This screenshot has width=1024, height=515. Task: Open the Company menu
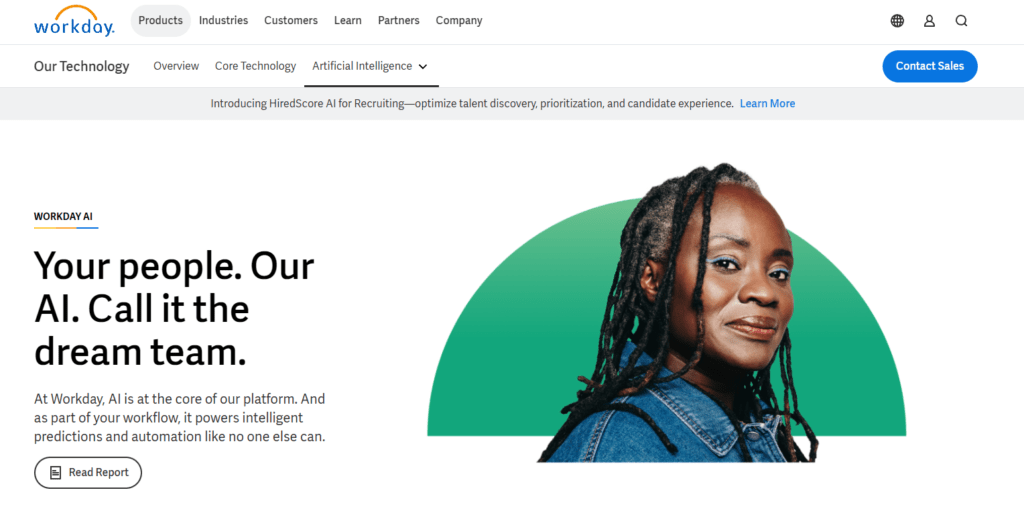click(459, 20)
